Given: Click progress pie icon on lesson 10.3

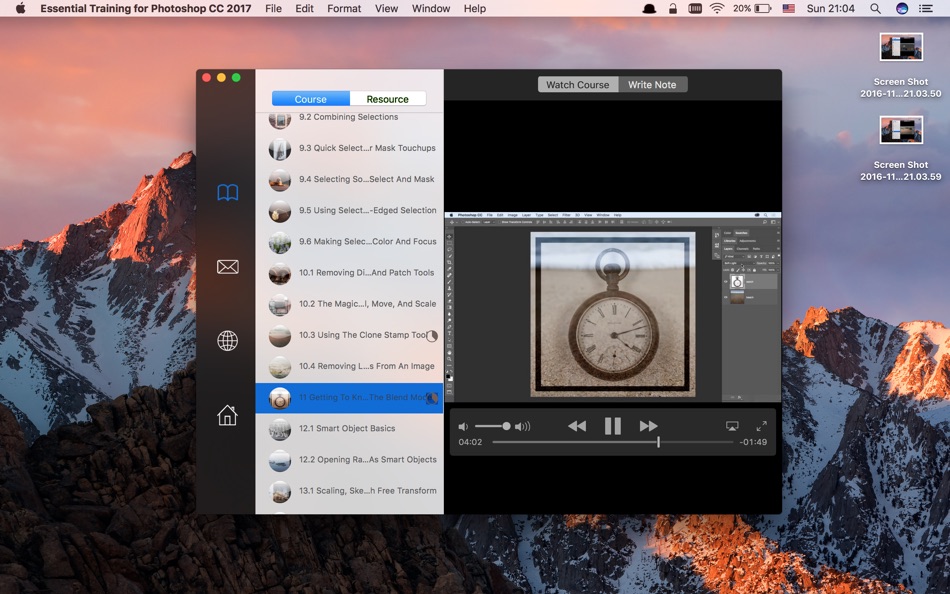Looking at the screenshot, I should [x=432, y=336].
